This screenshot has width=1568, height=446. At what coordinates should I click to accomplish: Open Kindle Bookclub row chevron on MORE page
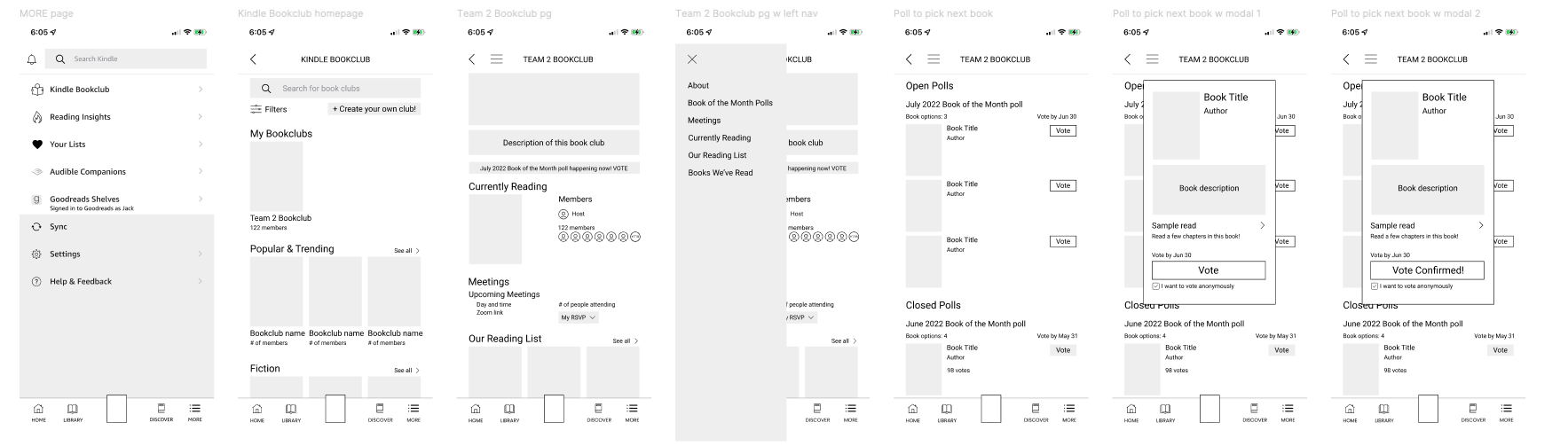(201, 90)
